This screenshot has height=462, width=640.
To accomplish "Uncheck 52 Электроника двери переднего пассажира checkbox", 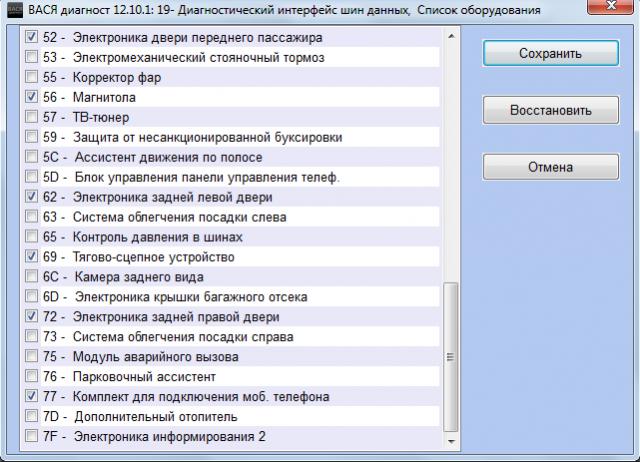I will tap(31, 37).
